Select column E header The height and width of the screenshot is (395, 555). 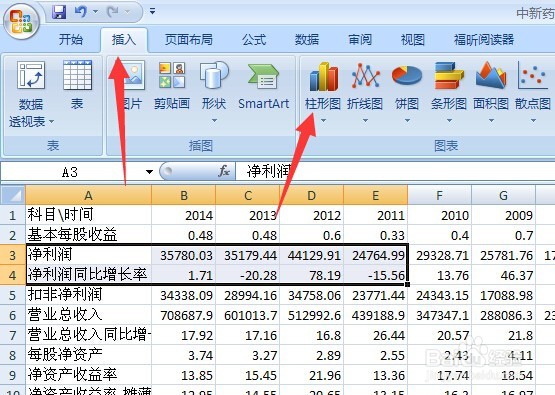pos(376,195)
